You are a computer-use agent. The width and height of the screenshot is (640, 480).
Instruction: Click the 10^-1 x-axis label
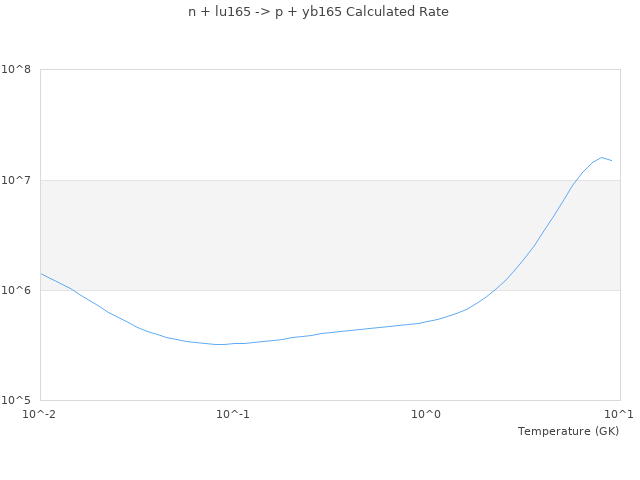click(x=233, y=415)
